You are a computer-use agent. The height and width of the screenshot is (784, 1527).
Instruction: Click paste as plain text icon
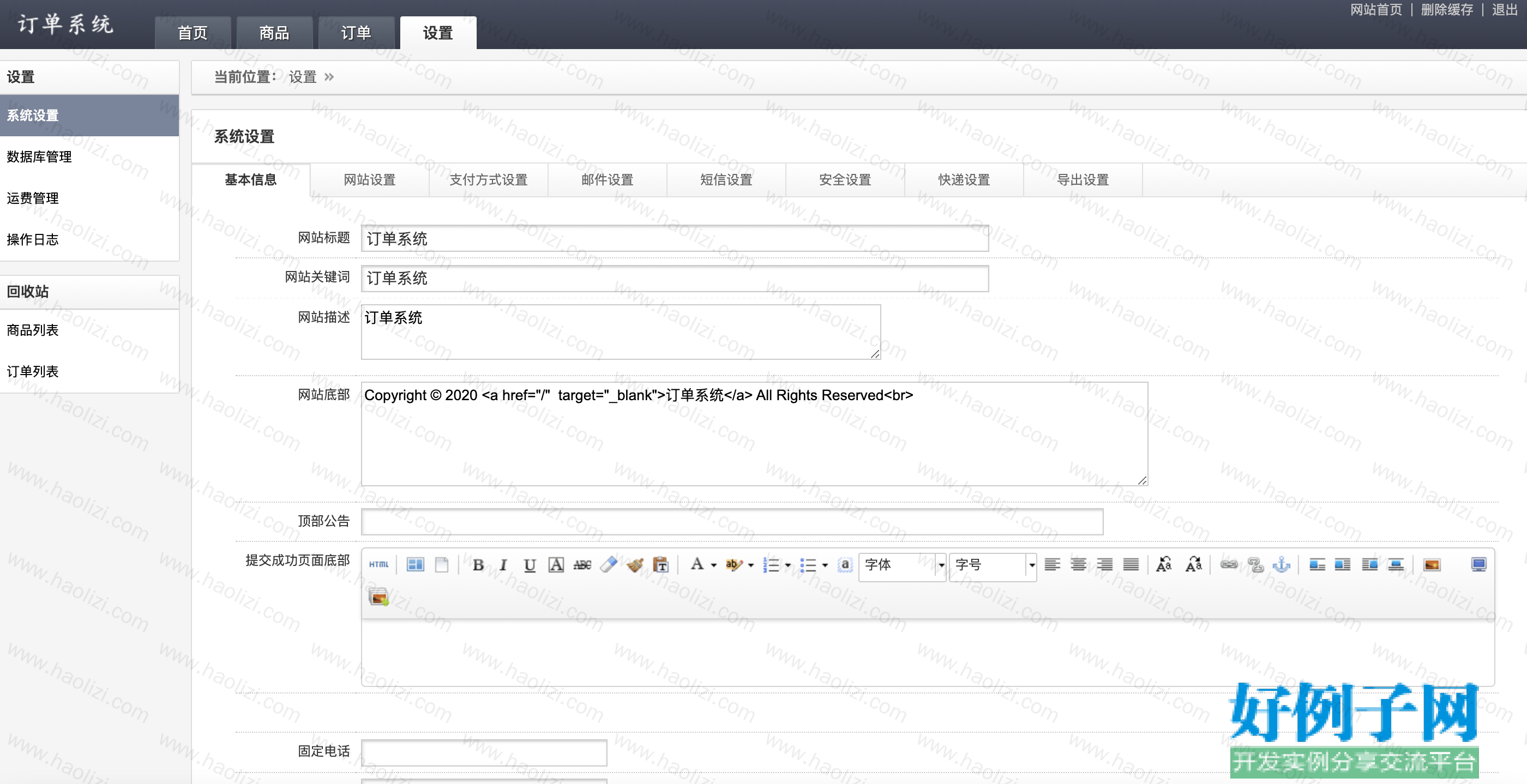pyautogui.click(x=661, y=565)
